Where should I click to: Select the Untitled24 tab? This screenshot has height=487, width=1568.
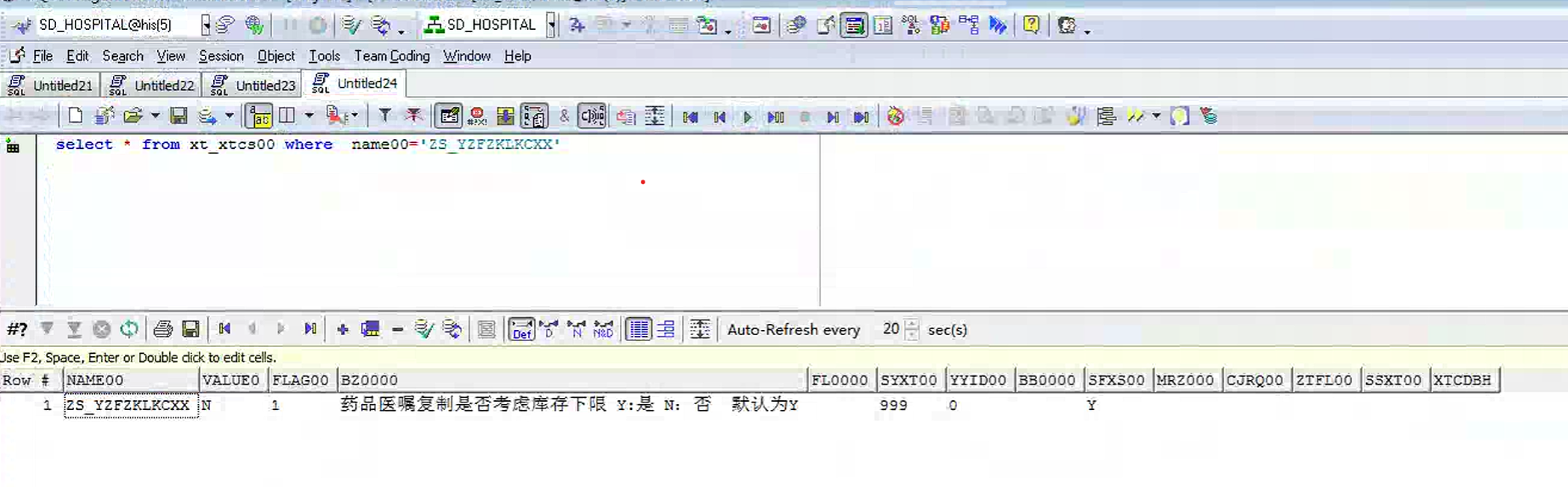pos(355,83)
